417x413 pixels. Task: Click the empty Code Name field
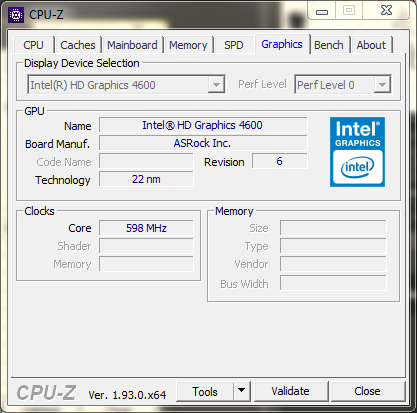(146, 161)
